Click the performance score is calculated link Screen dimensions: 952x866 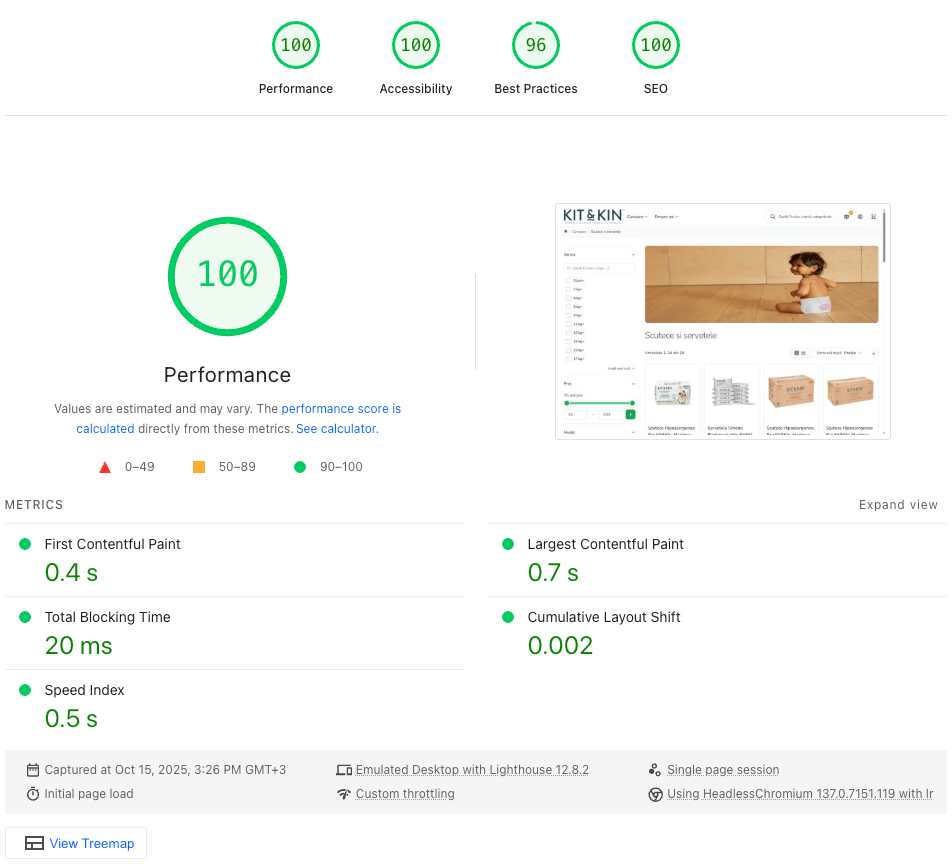(x=341, y=408)
